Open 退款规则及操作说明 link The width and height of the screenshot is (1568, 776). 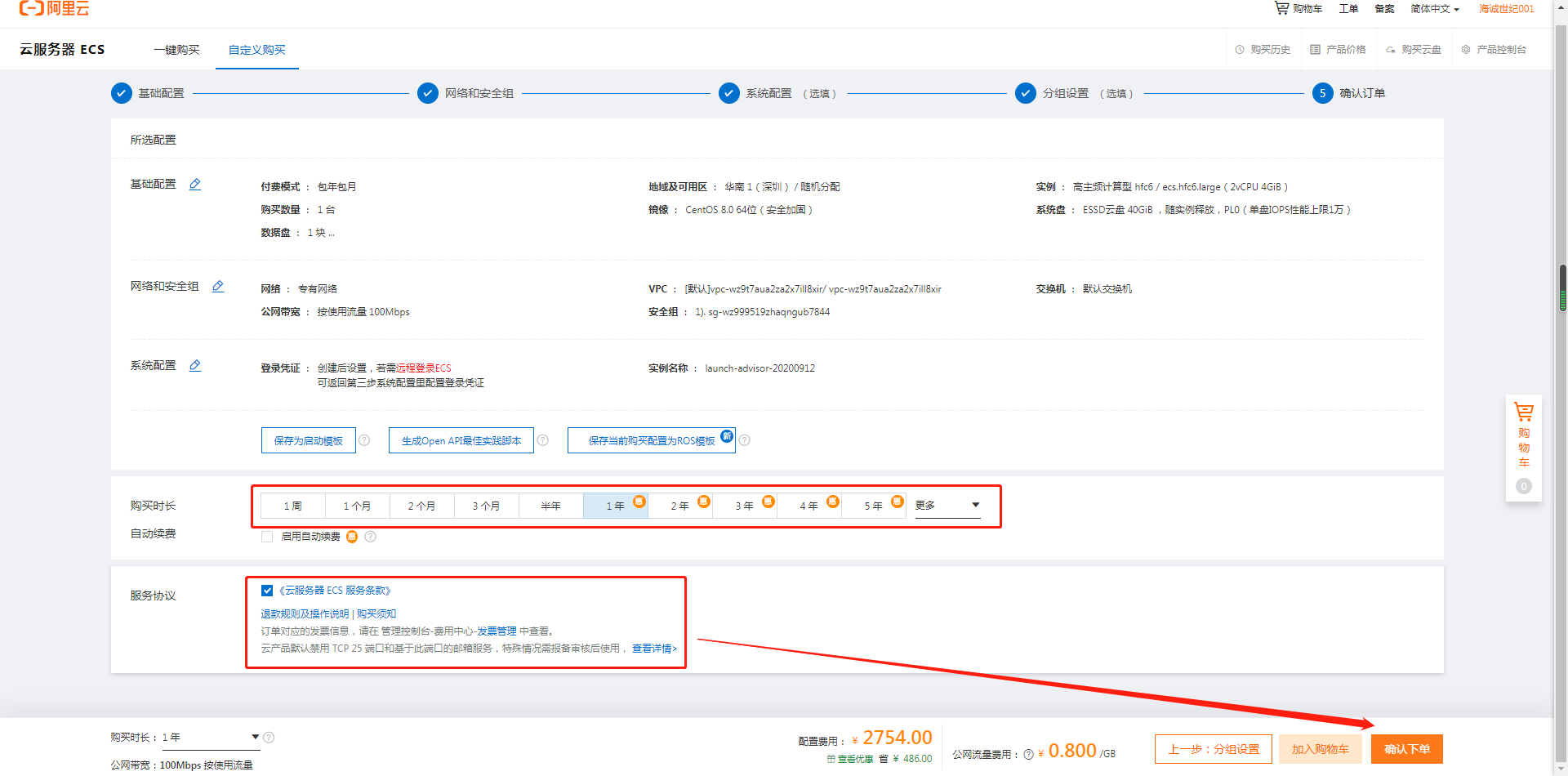pyautogui.click(x=305, y=614)
